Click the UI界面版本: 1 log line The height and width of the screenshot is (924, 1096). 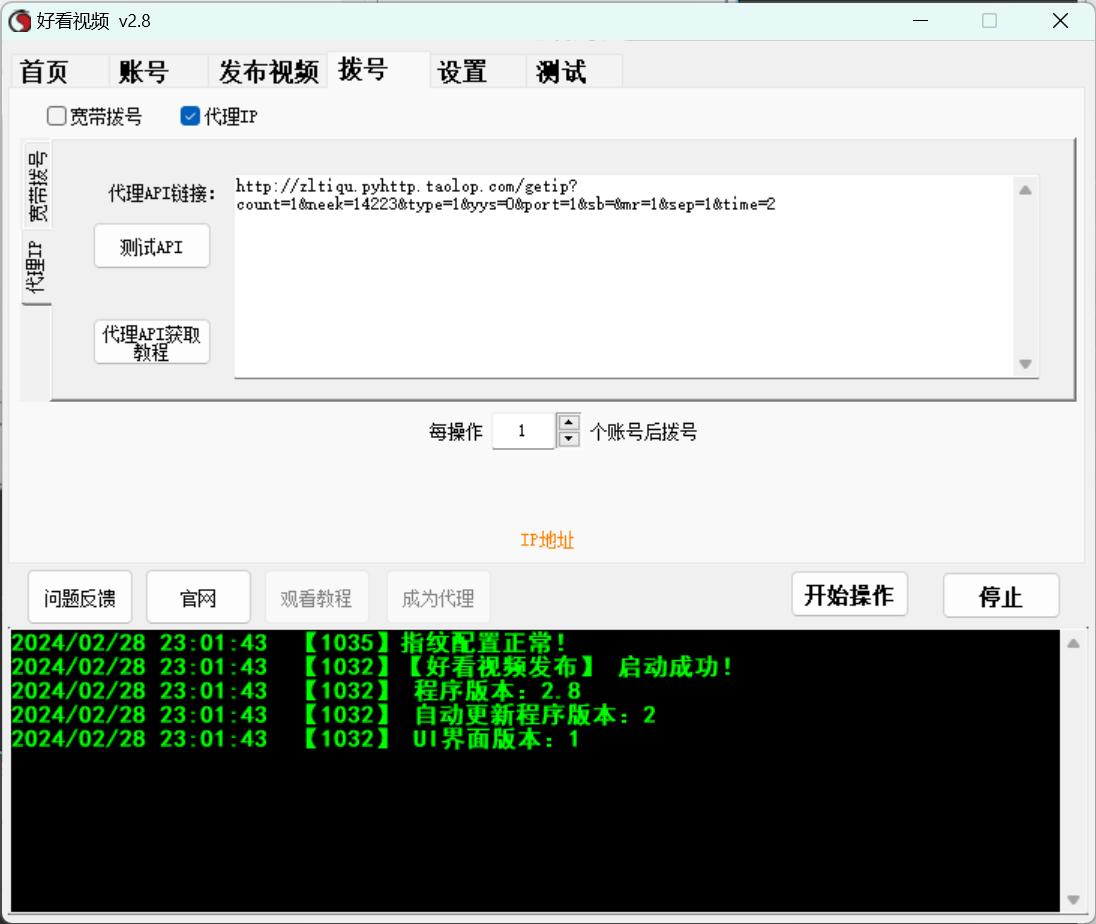(296, 738)
